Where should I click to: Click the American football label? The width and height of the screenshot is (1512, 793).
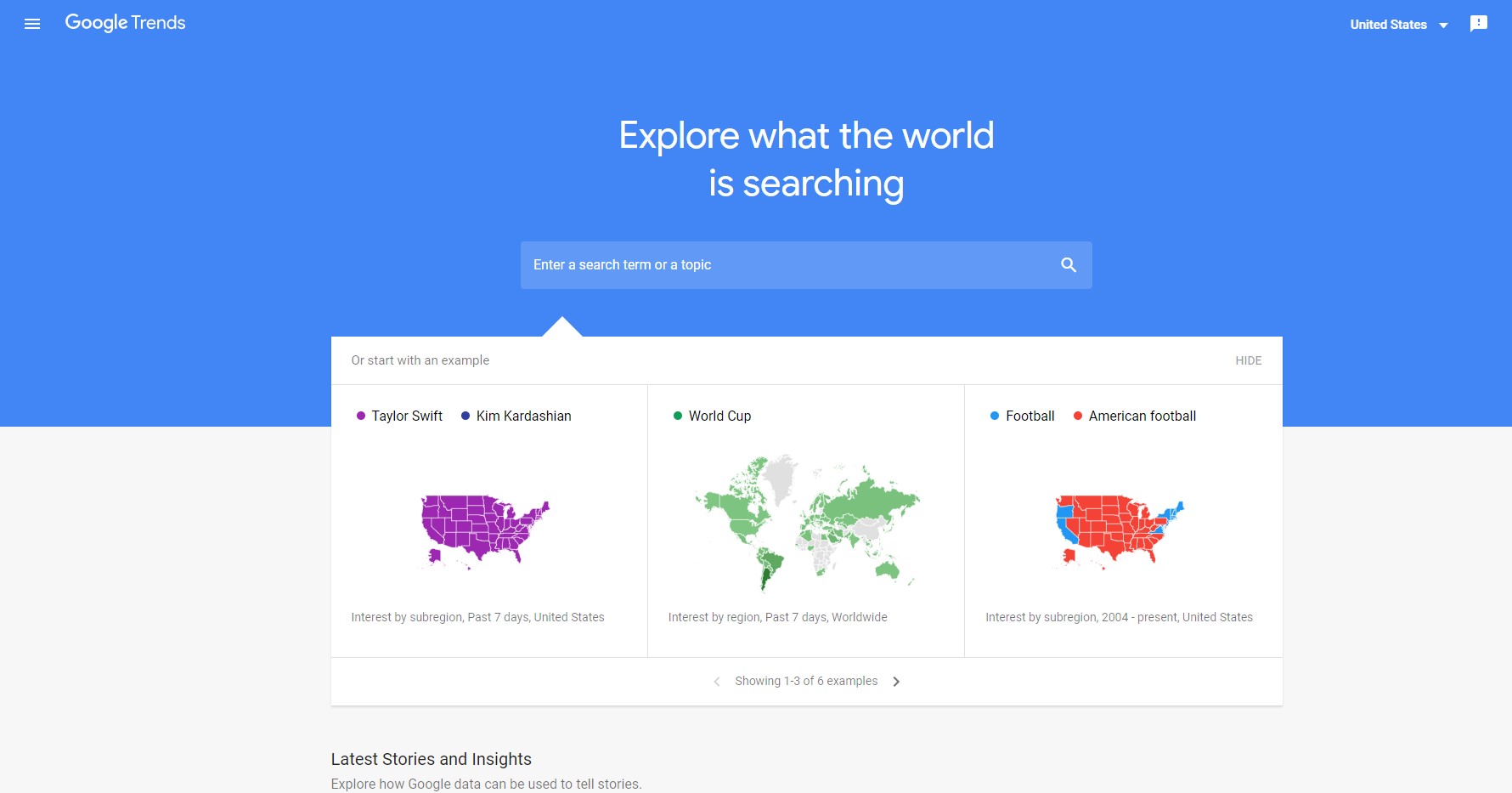tap(1142, 416)
